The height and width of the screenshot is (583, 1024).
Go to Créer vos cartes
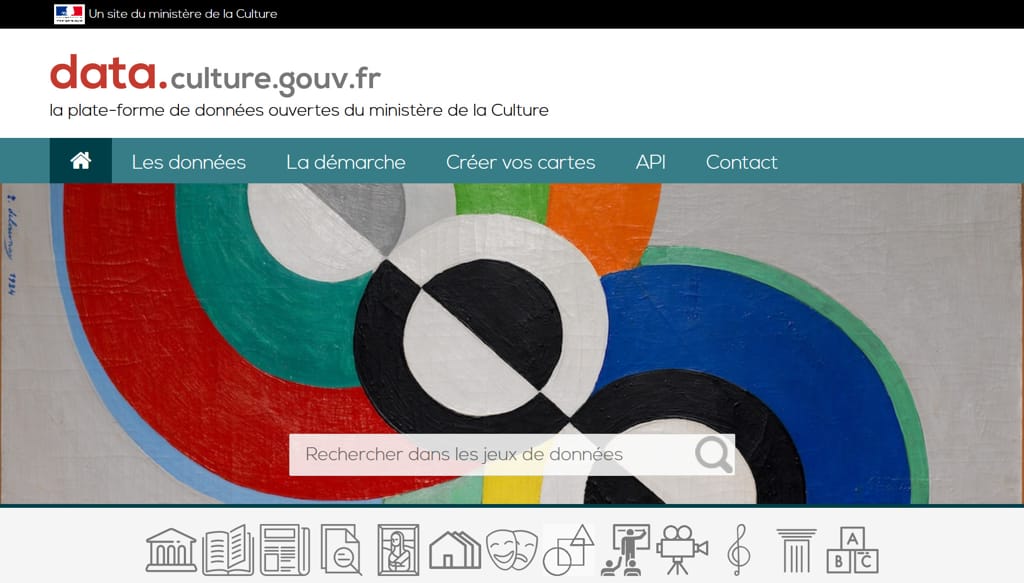coord(520,162)
